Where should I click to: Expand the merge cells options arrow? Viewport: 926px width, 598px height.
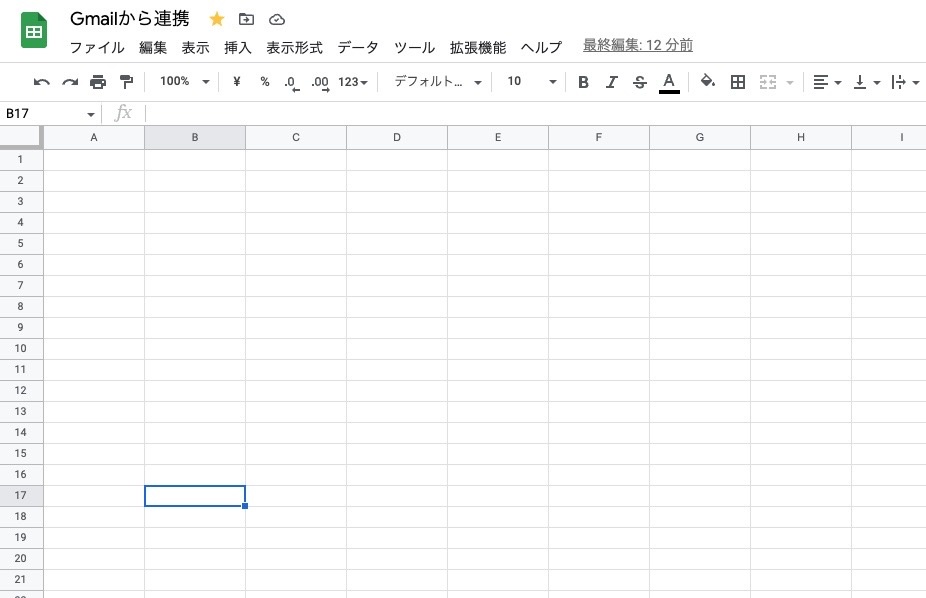[x=790, y=82]
